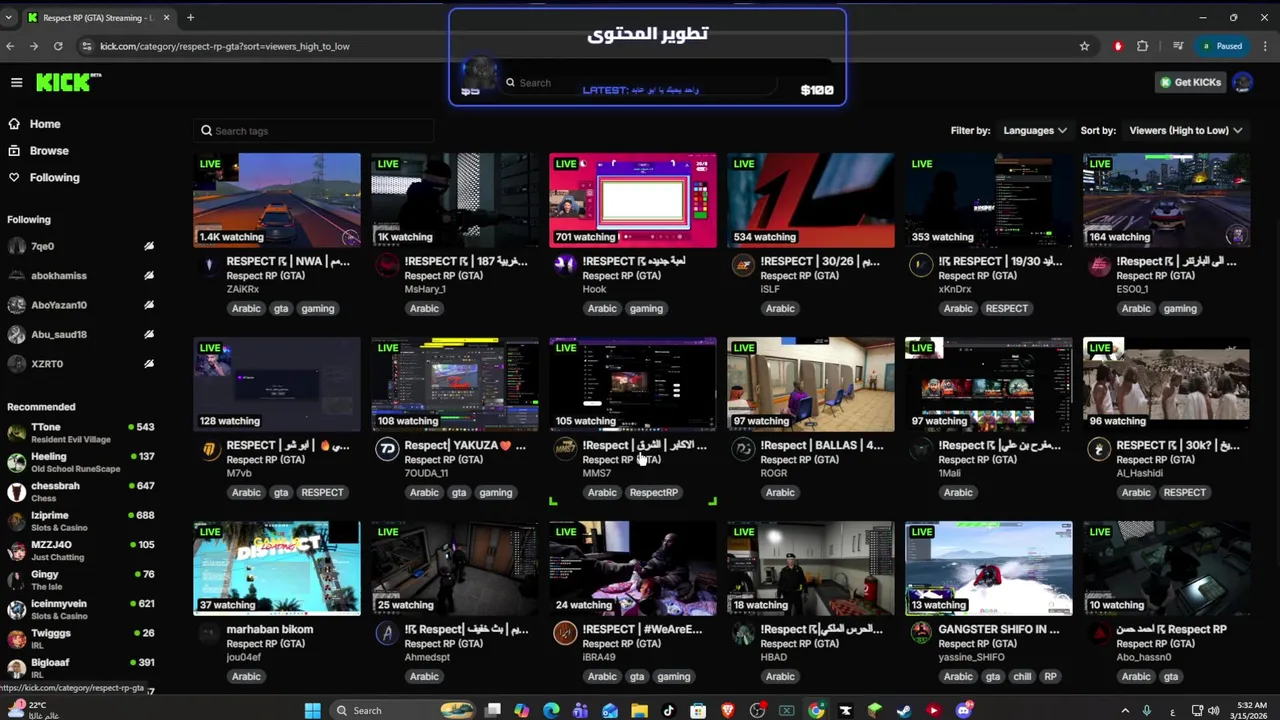This screenshot has height=720, width=1280.
Task: Select Respect RP (GTA) Streaming tab
Action: (97, 17)
